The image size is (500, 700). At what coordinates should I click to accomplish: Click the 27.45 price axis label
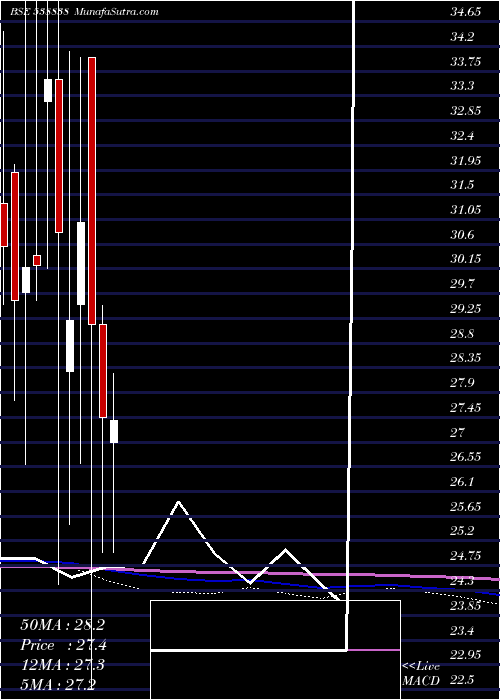pyautogui.click(x=466, y=408)
